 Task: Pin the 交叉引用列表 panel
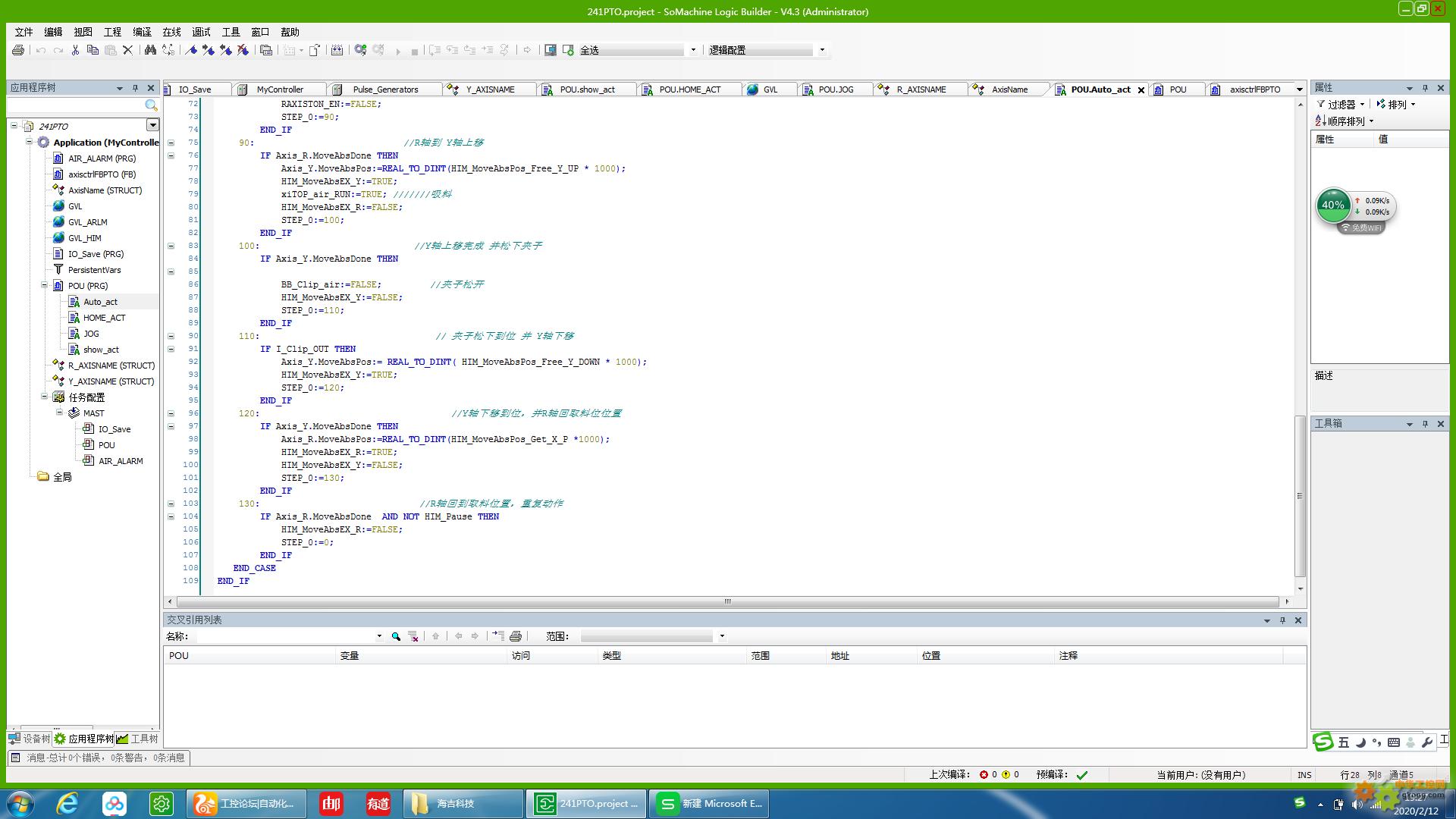tap(1282, 620)
